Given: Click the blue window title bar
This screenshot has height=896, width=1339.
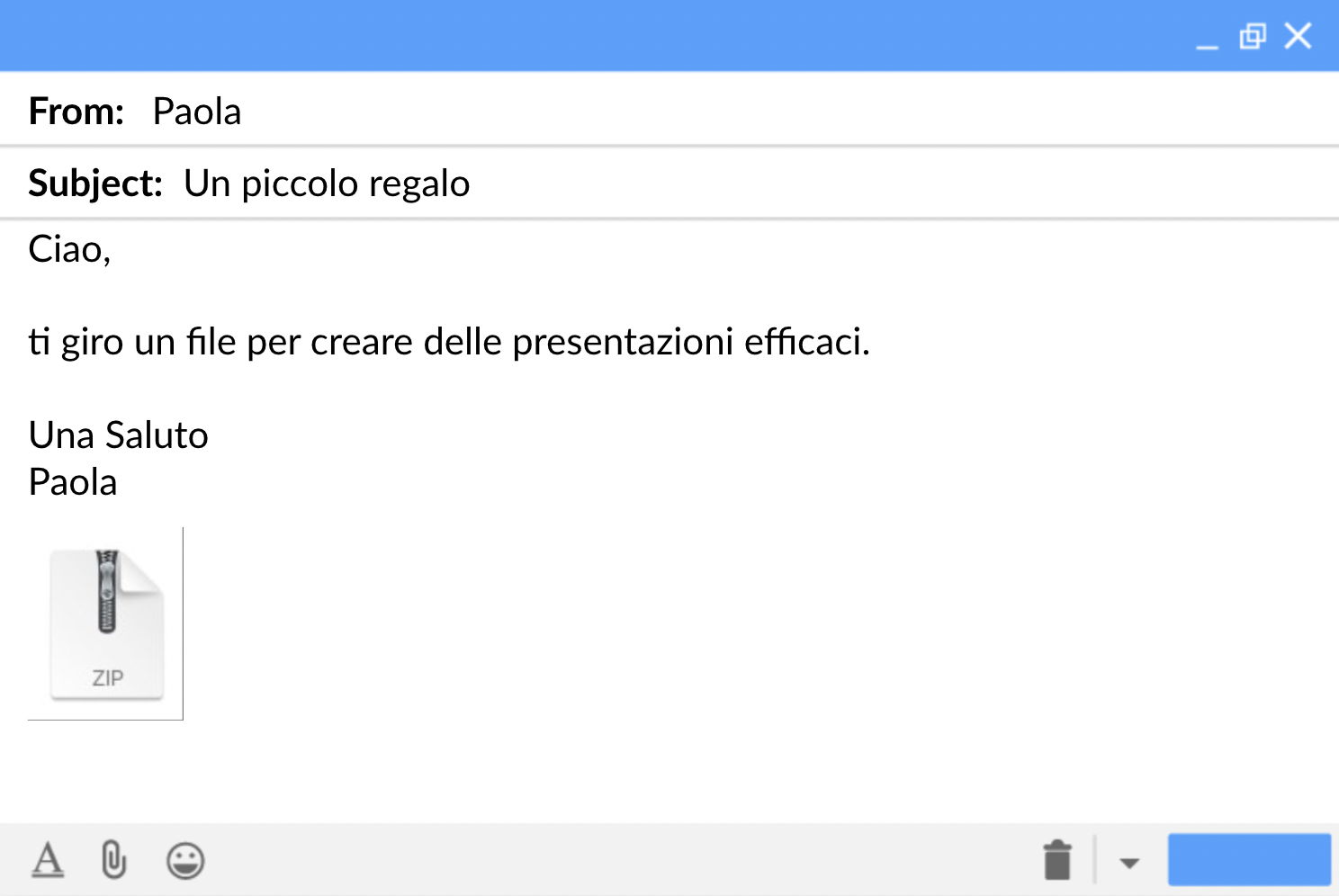Looking at the screenshot, I should click(x=594, y=36).
